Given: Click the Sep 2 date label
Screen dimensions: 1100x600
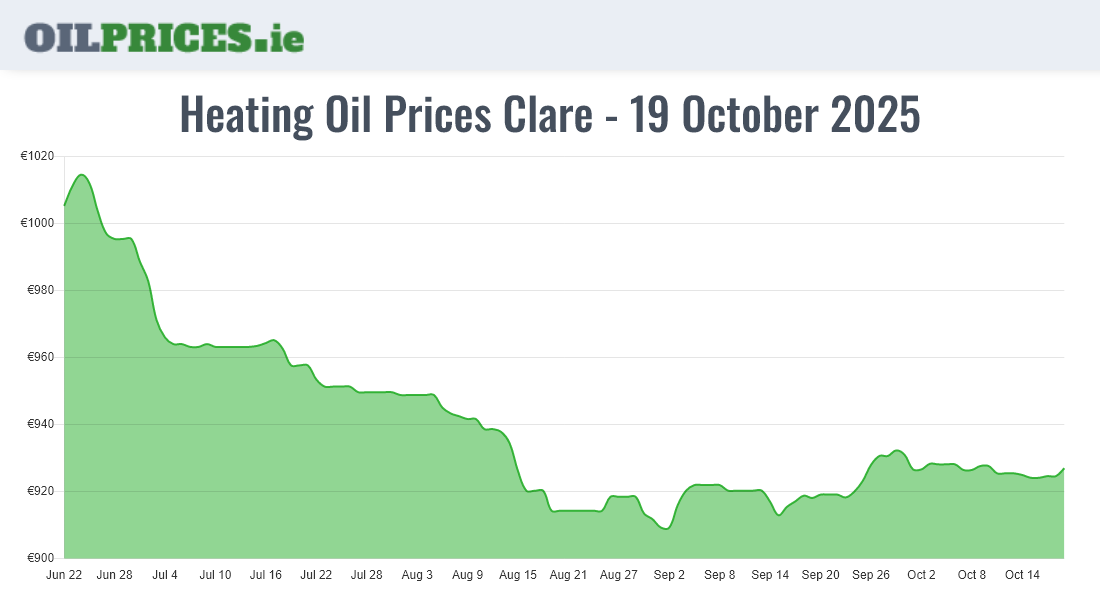Looking at the screenshot, I should (x=669, y=575).
